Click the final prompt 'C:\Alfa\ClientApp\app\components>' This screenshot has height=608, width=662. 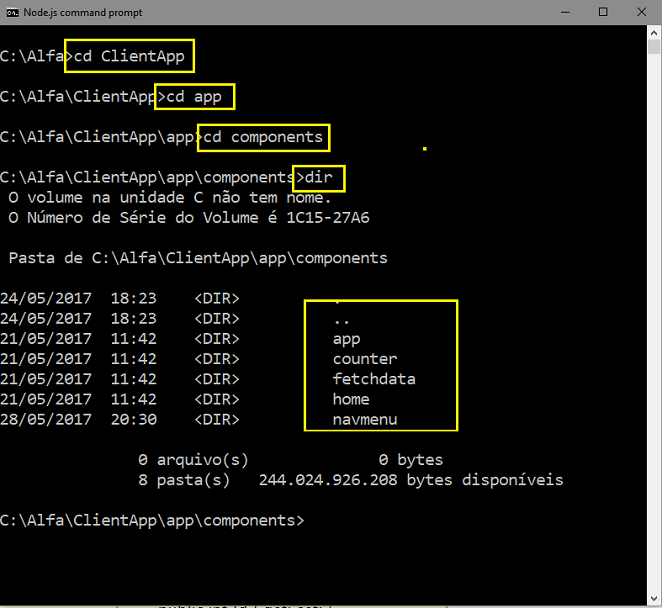[x=152, y=521]
